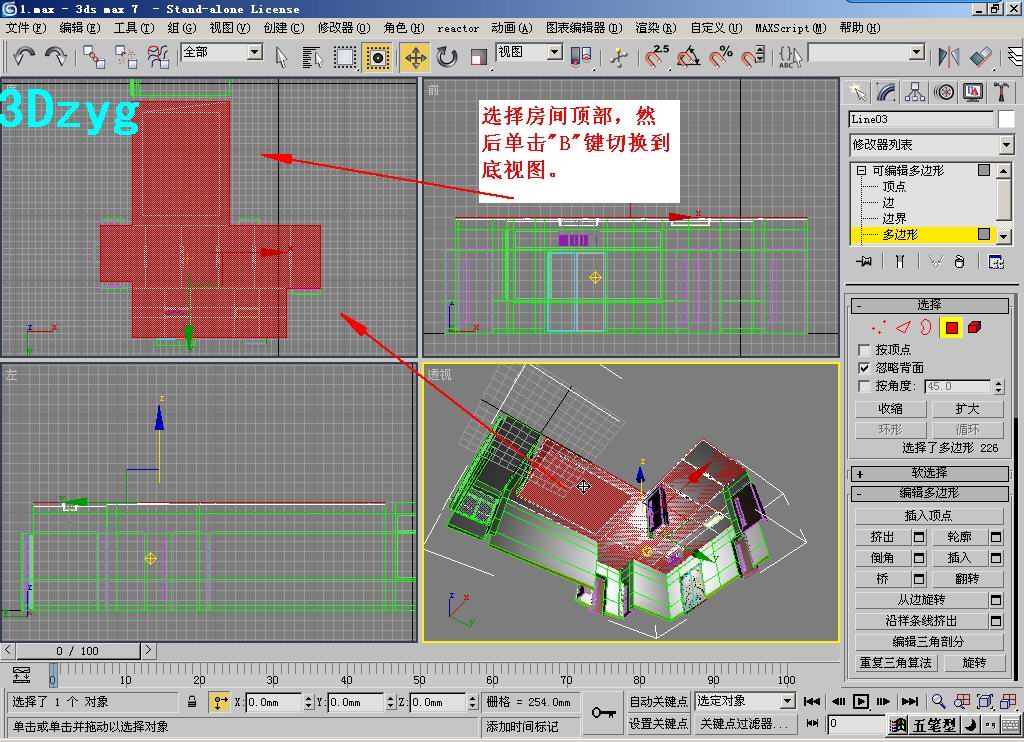Screen dimensions: 1024x742
Task: Activate the Select and Move tool
Action: click(415, 57)
